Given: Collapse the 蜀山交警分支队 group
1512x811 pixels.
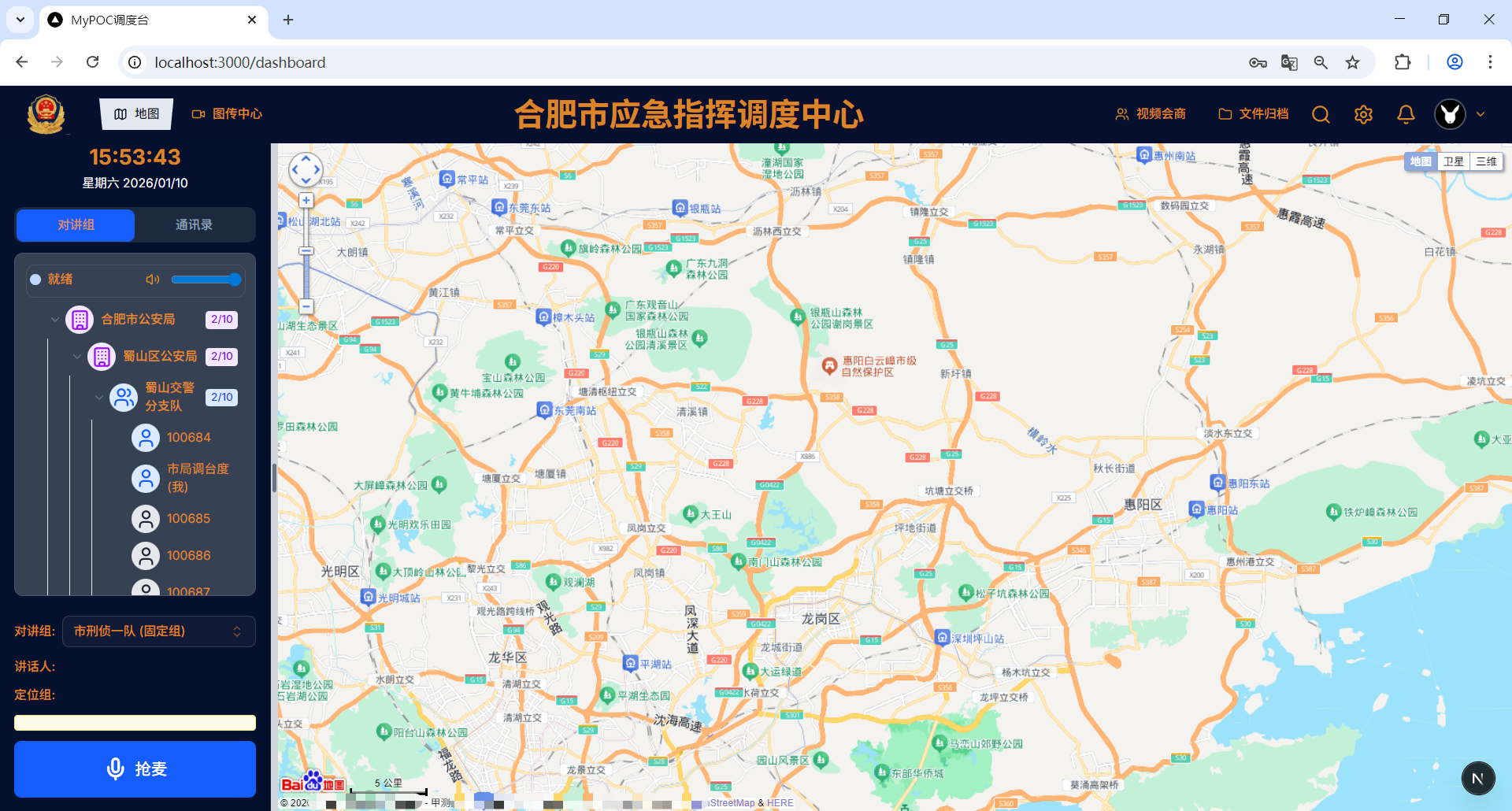Looking at the screenshot, I should (99, 397).
